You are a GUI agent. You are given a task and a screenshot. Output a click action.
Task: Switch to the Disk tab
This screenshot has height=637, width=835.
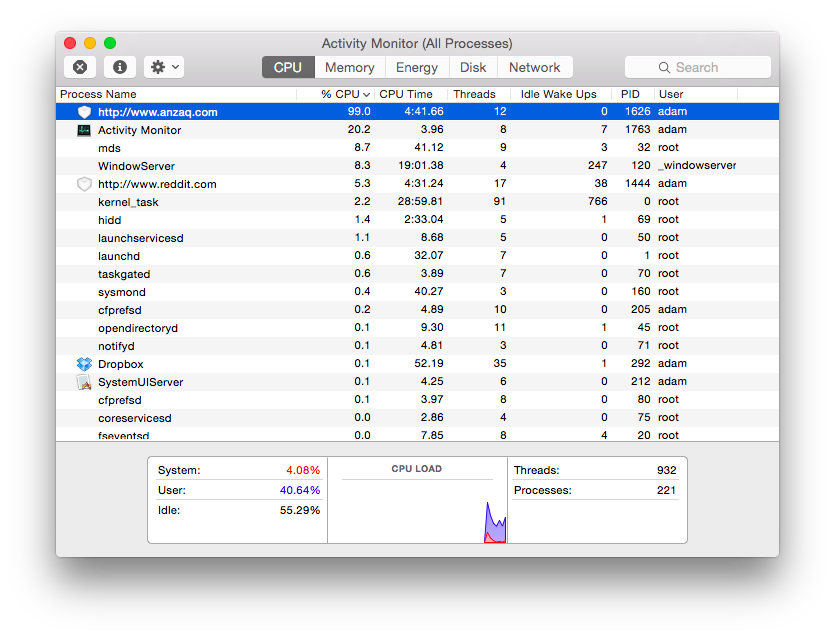(x=473, y=67)
